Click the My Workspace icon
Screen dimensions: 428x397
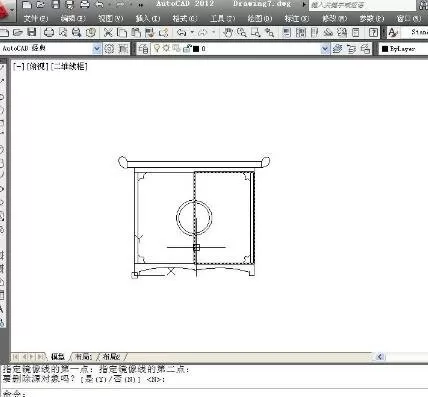(123, 49)
